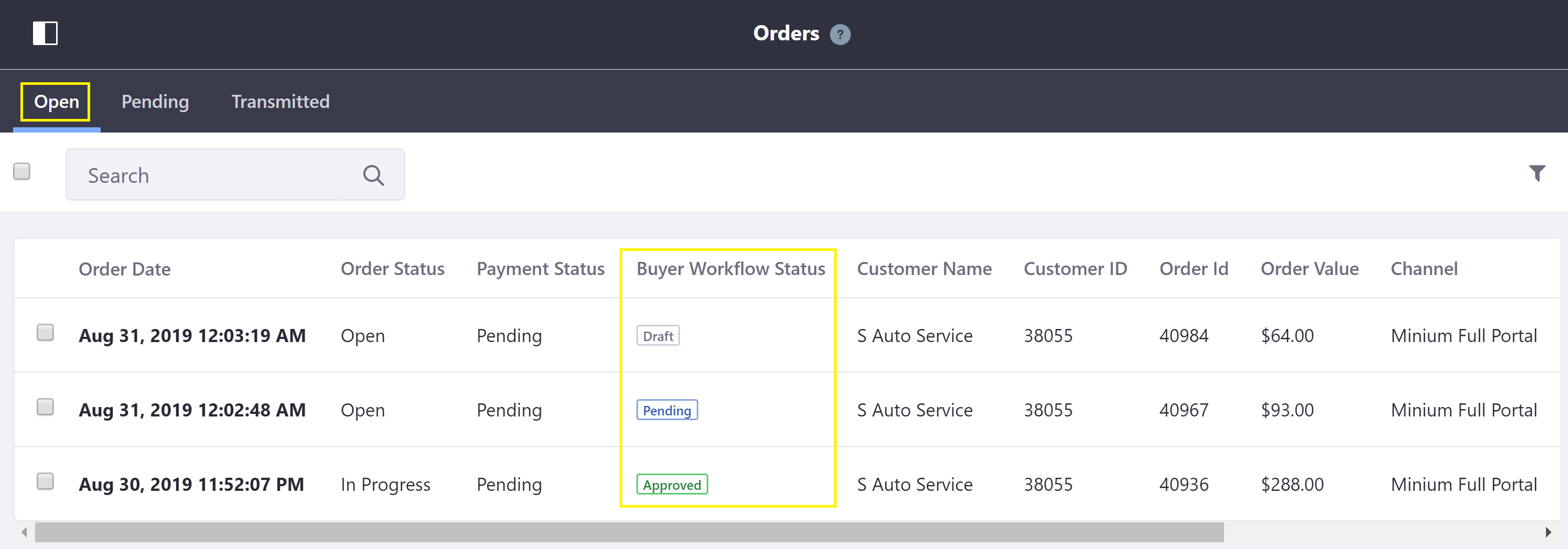Check the Aug 31 12:03:19 AM order
The height and width of the screenshot is (549, 1568).
(45, 333)
